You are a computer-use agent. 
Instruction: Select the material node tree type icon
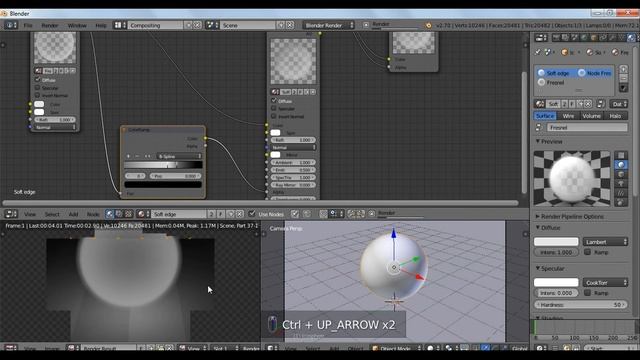109,214
